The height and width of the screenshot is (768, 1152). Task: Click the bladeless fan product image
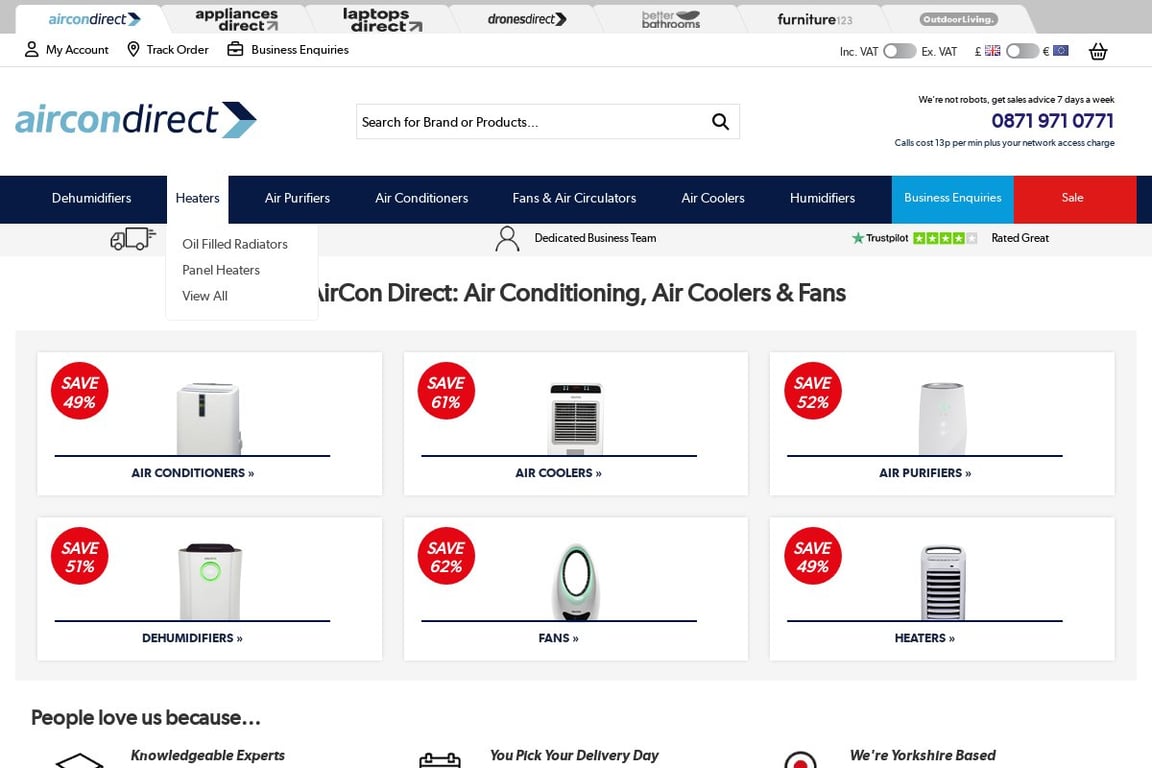[x=576, y=581]
